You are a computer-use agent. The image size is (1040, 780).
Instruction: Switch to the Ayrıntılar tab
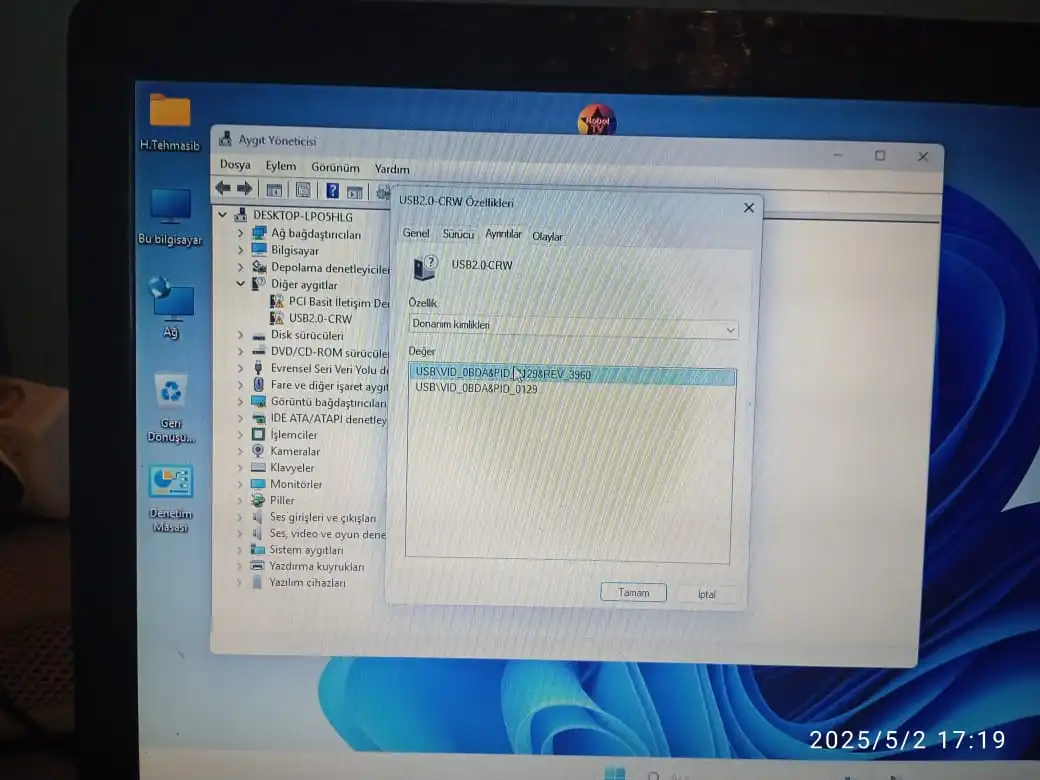pos(503,234)
